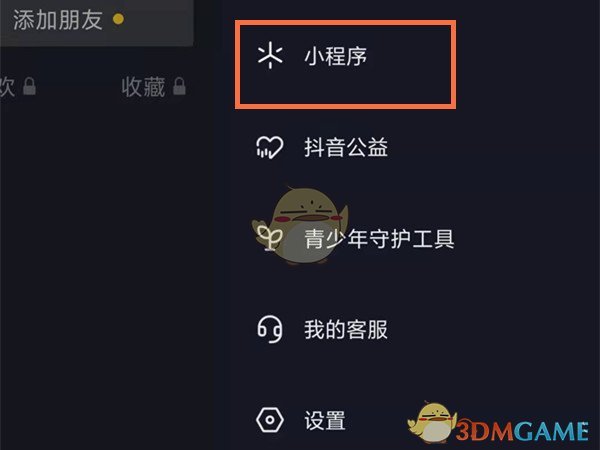Open 我的客服 text entry
This screenshot has height=450, width=600.
pos(346,329)
